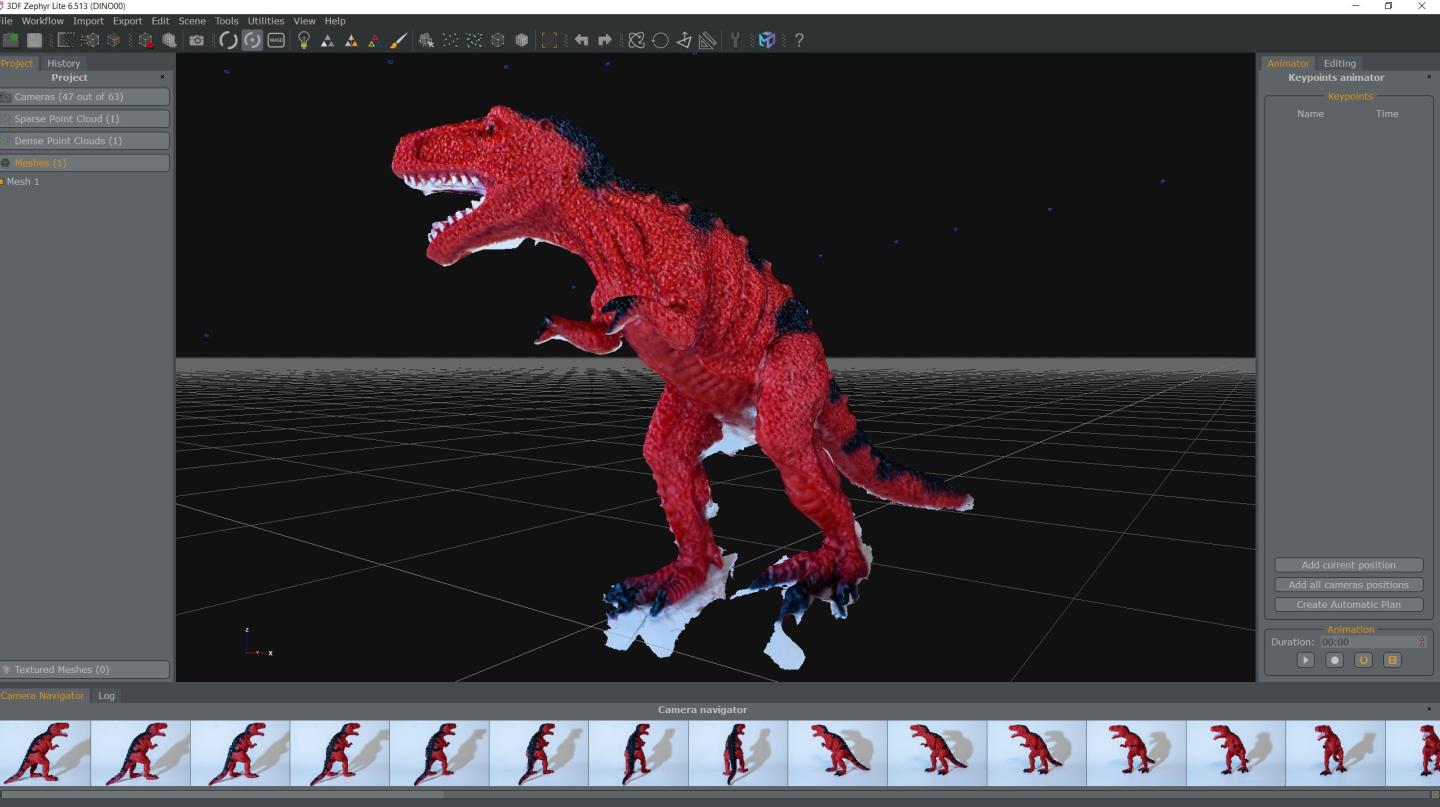The width and height of the screenshot is (1440, 807).
Task: Close the Project panel with its x
Action: [x=162, y=77]
